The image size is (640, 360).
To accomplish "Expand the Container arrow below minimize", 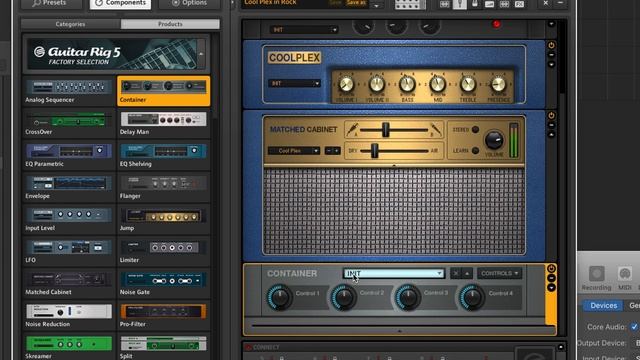I will click(551, 288).
